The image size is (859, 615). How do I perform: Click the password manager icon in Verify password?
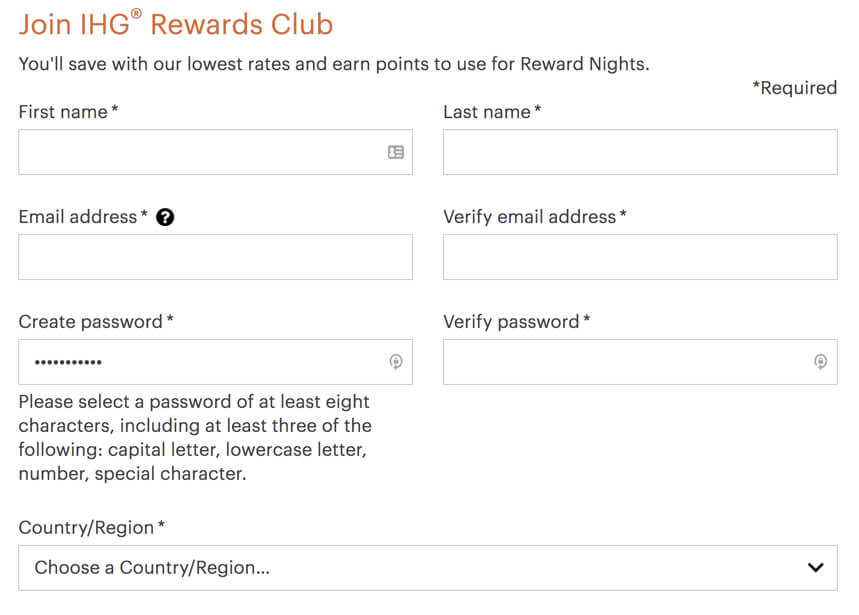(820, 361)
